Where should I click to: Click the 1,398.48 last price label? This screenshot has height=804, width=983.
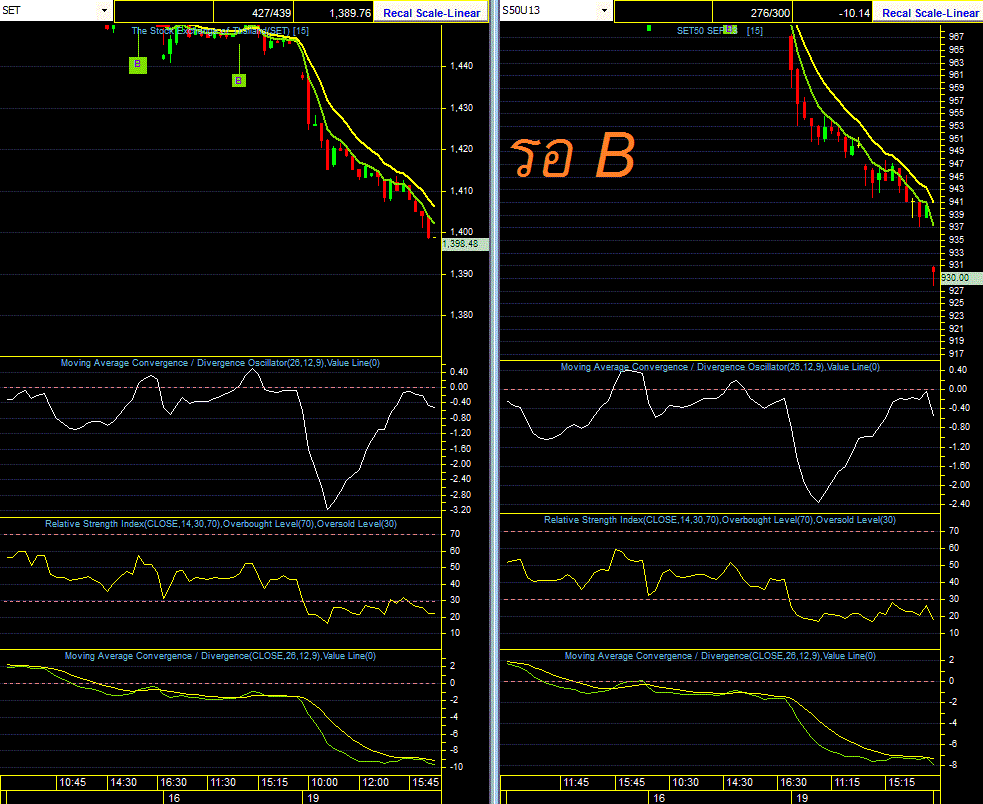coord(465,244)
